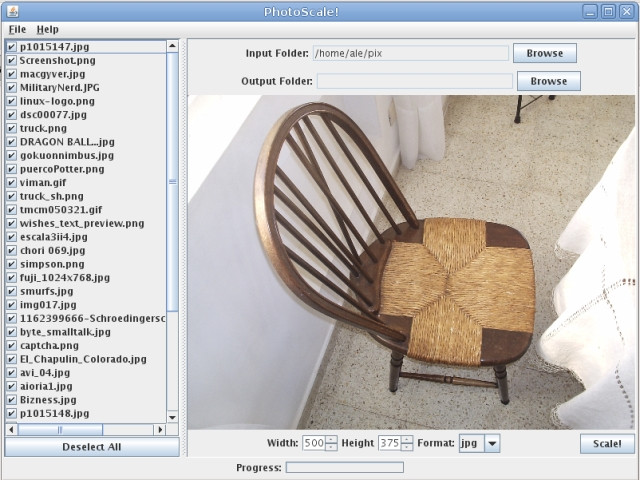This screenshot has height=480, width=640.
Task: Click the Progress bar
Action: point(345,467)
